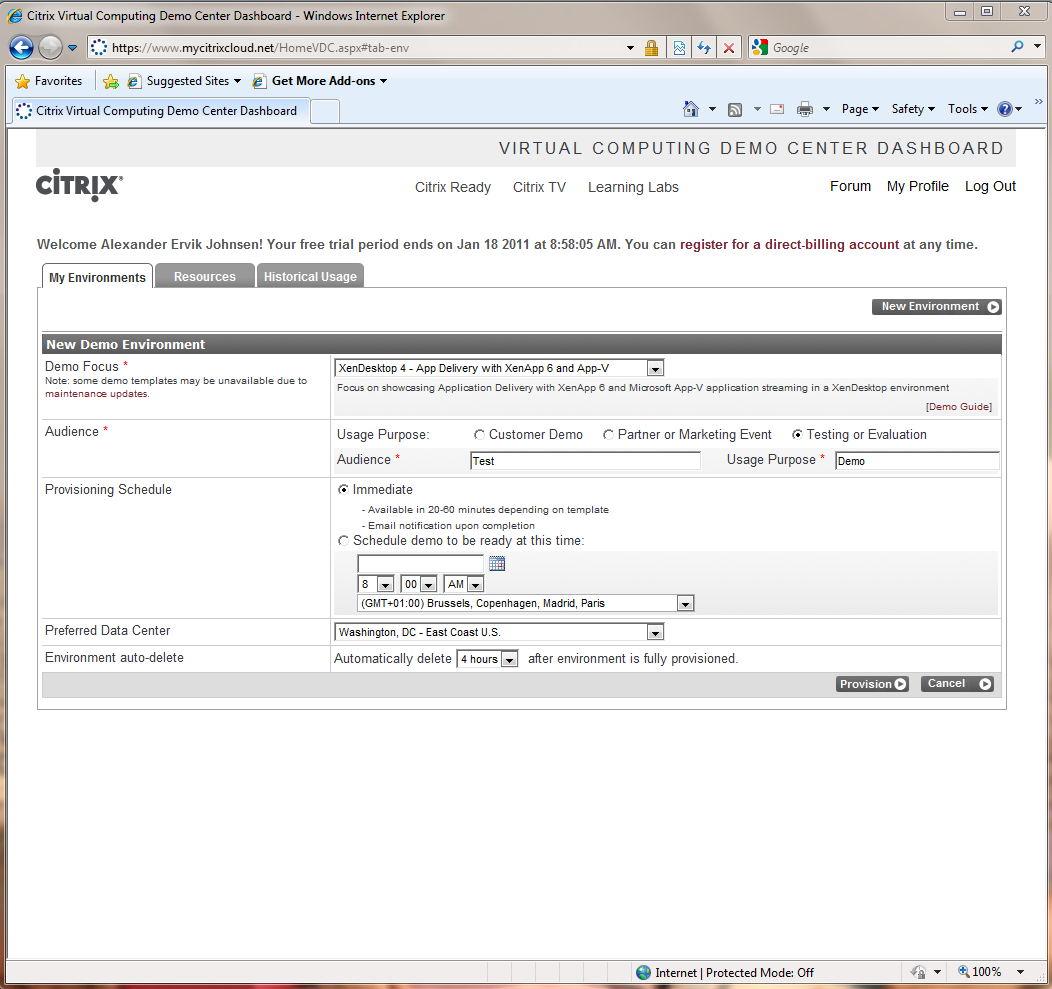
Task: Open the auto-delete 4 hours dropdown
Action: tap(487, 659)
